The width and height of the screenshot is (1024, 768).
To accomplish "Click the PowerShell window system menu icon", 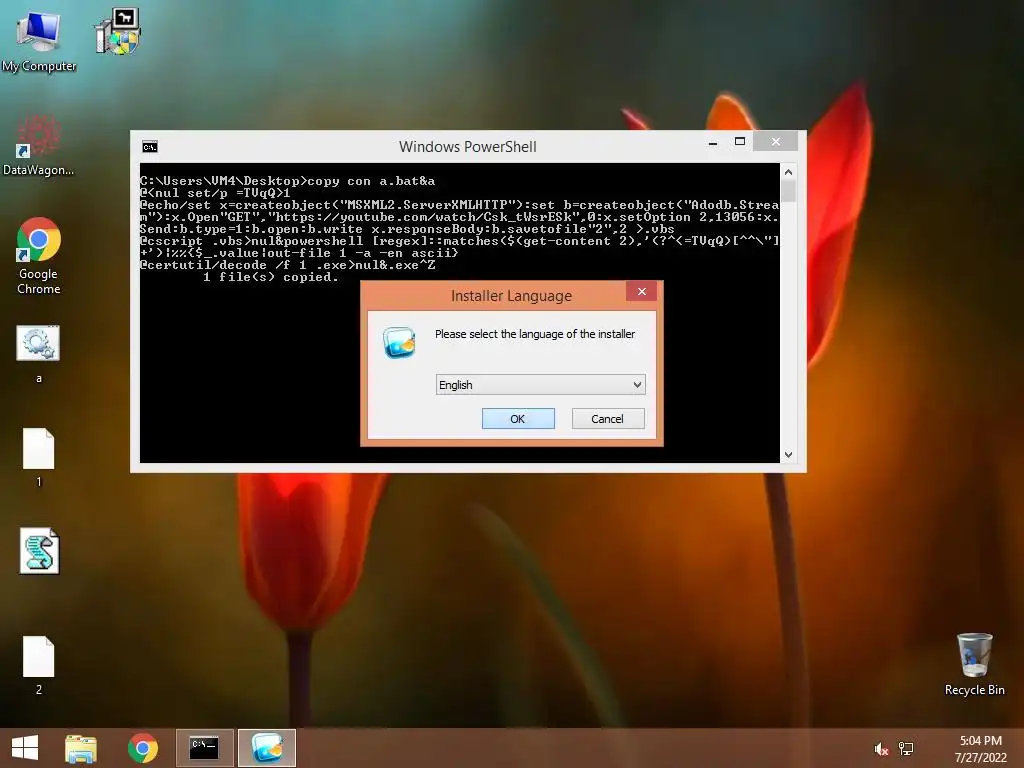I will click(150, 147).
